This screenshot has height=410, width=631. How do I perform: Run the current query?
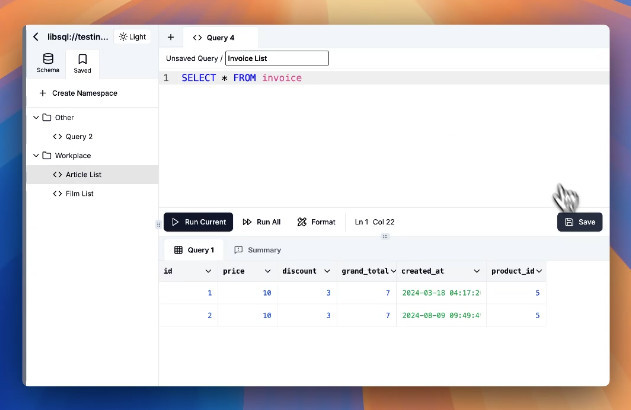[198, 222]
